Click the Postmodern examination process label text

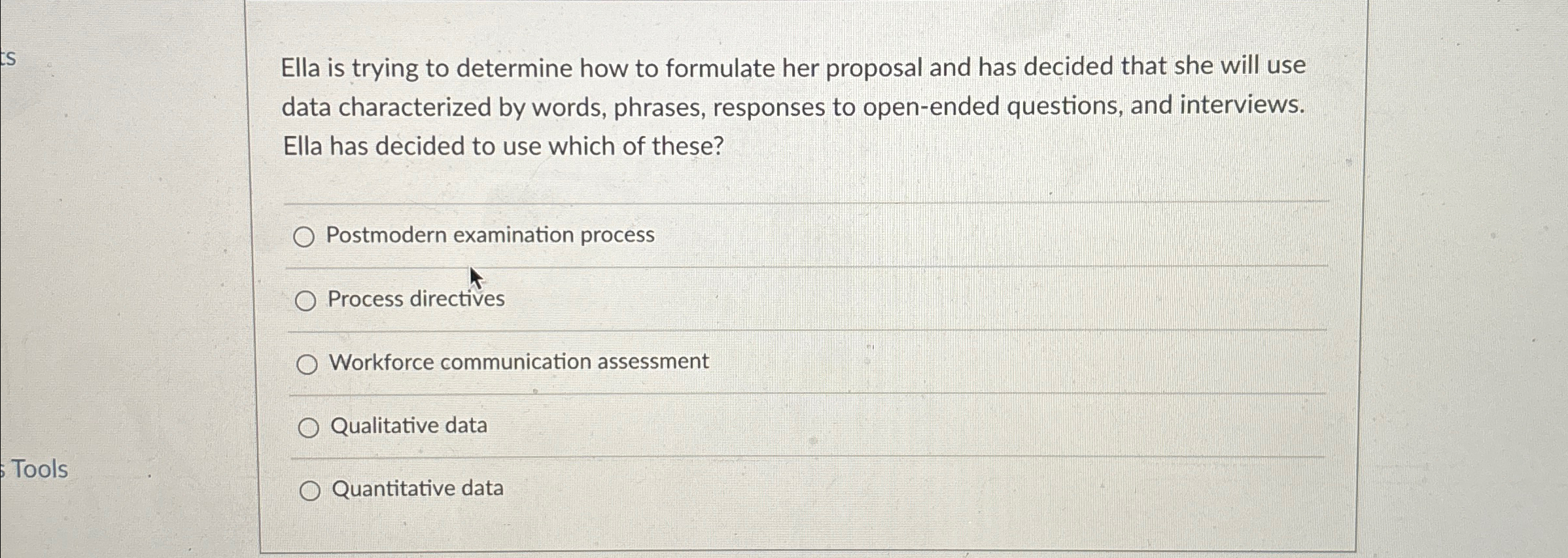490,235
